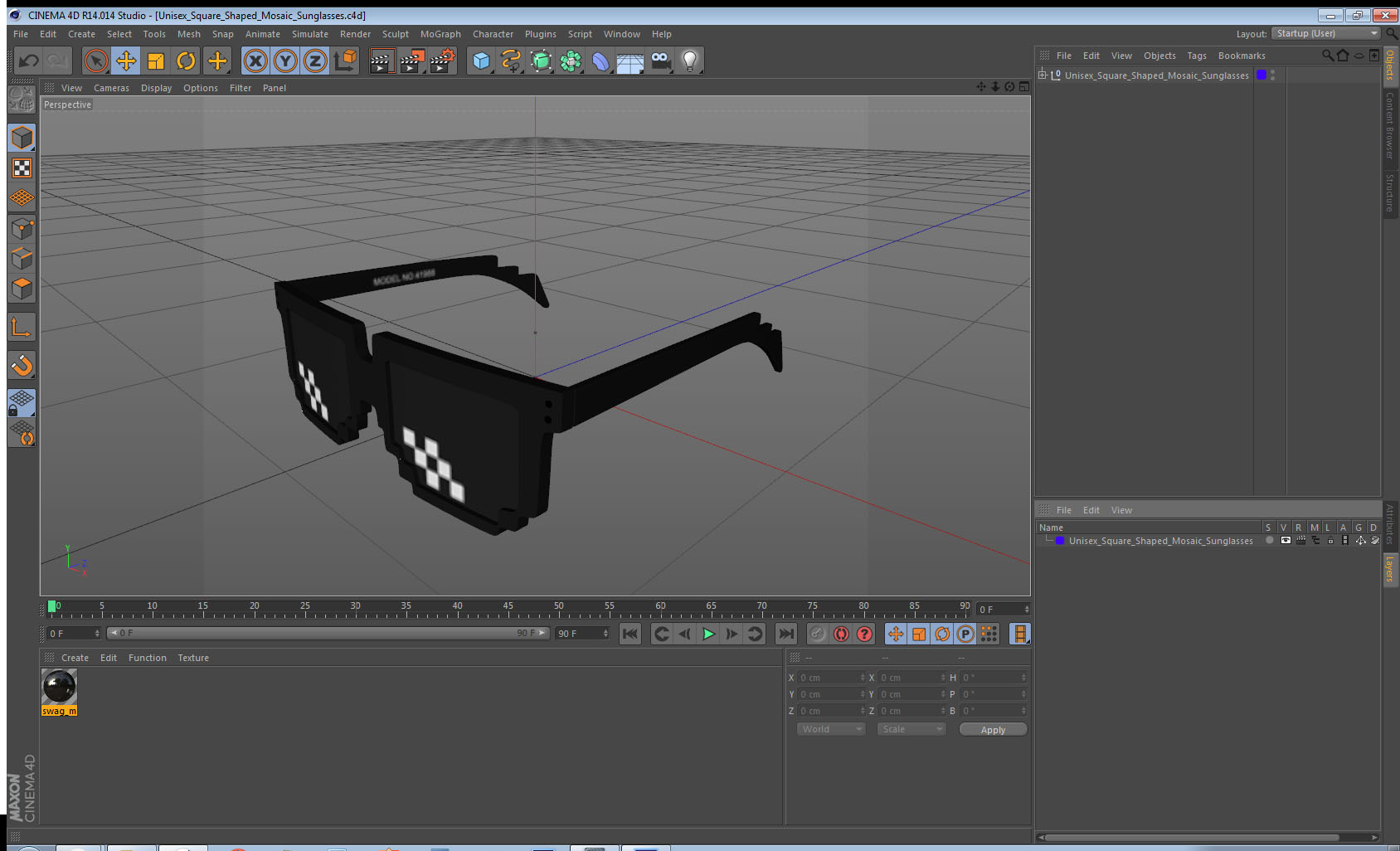1400x851 pixels.
Task: Open the Sculpt menu
Action: tap(396, 34)
